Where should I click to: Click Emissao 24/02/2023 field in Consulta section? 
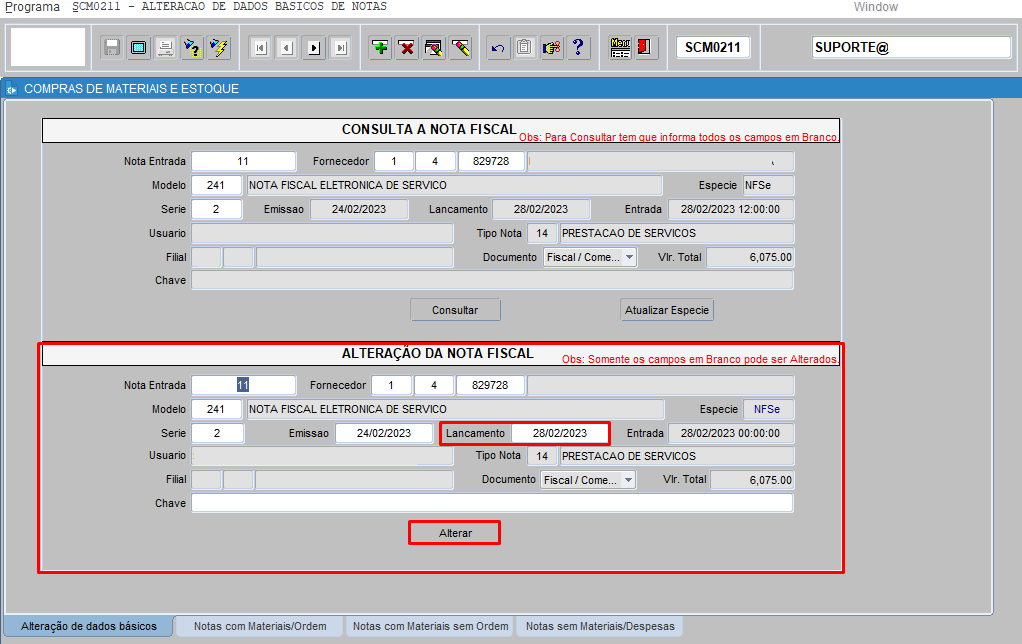pos(359,209)
